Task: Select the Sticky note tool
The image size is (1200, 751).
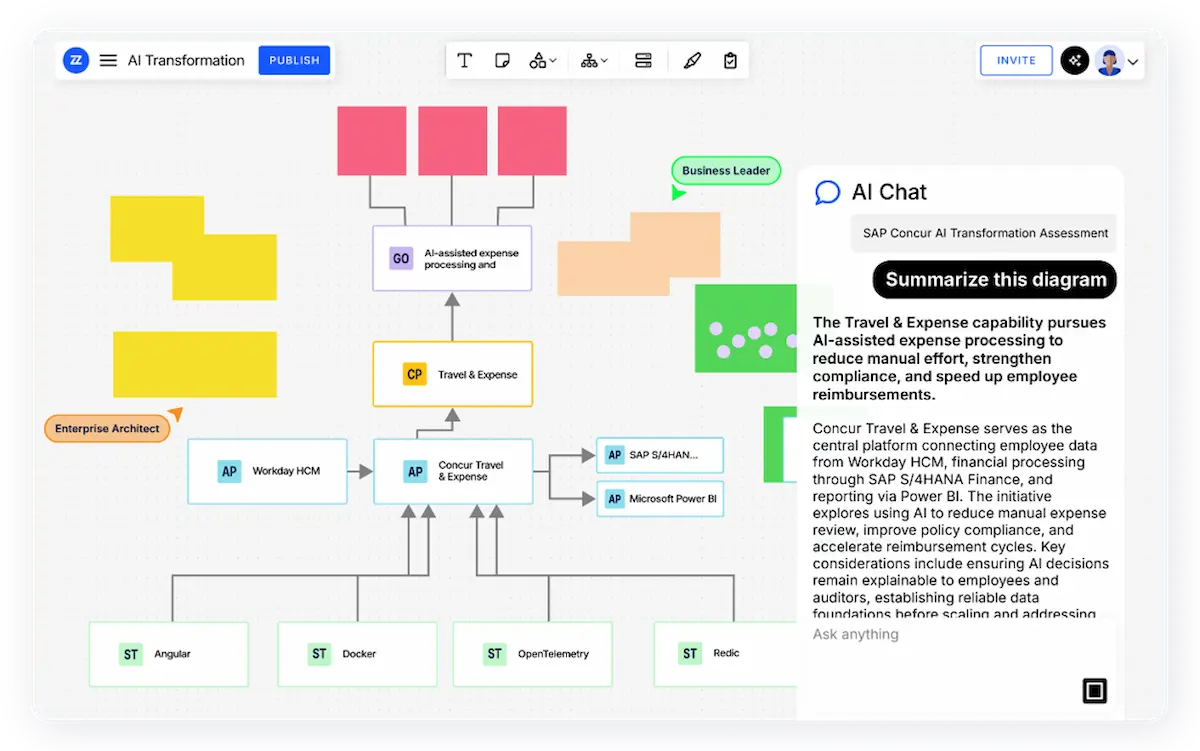Action: (x=502, y=61)
